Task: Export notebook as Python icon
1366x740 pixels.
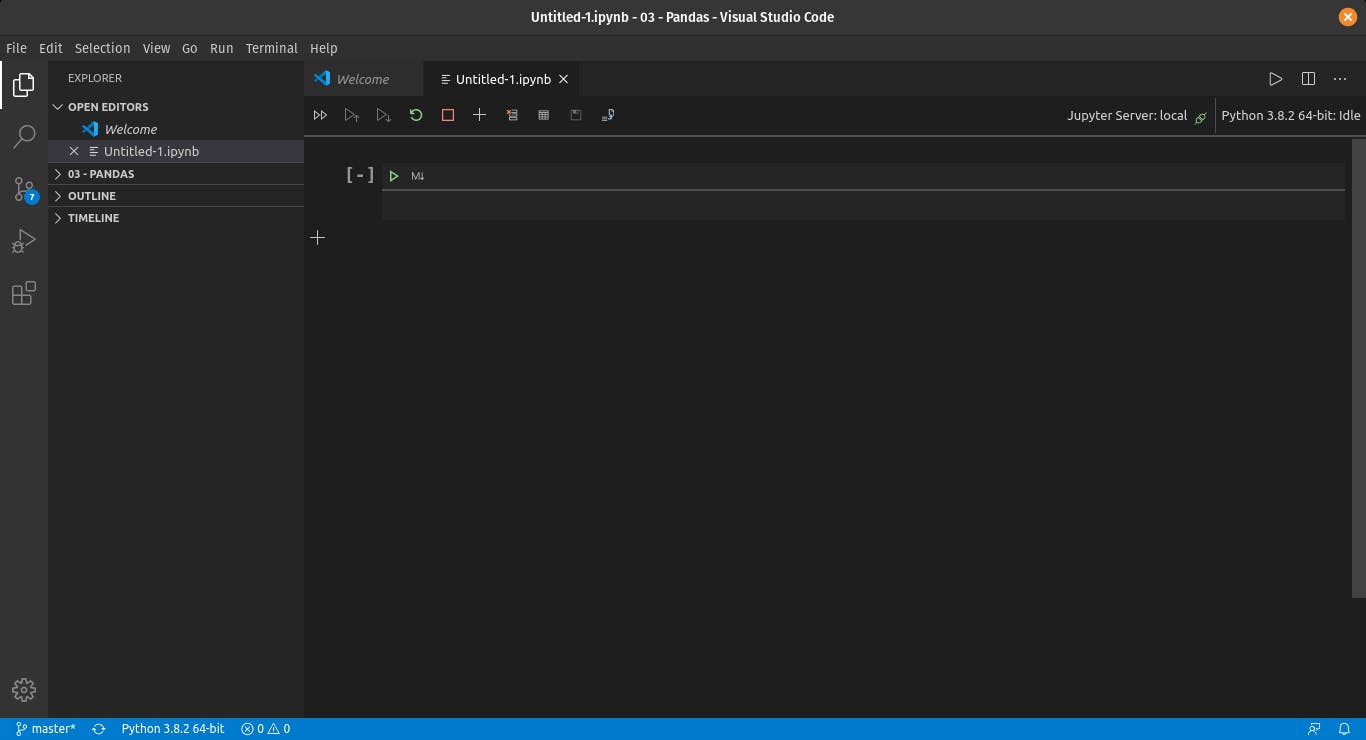Action: coord(608,115)
